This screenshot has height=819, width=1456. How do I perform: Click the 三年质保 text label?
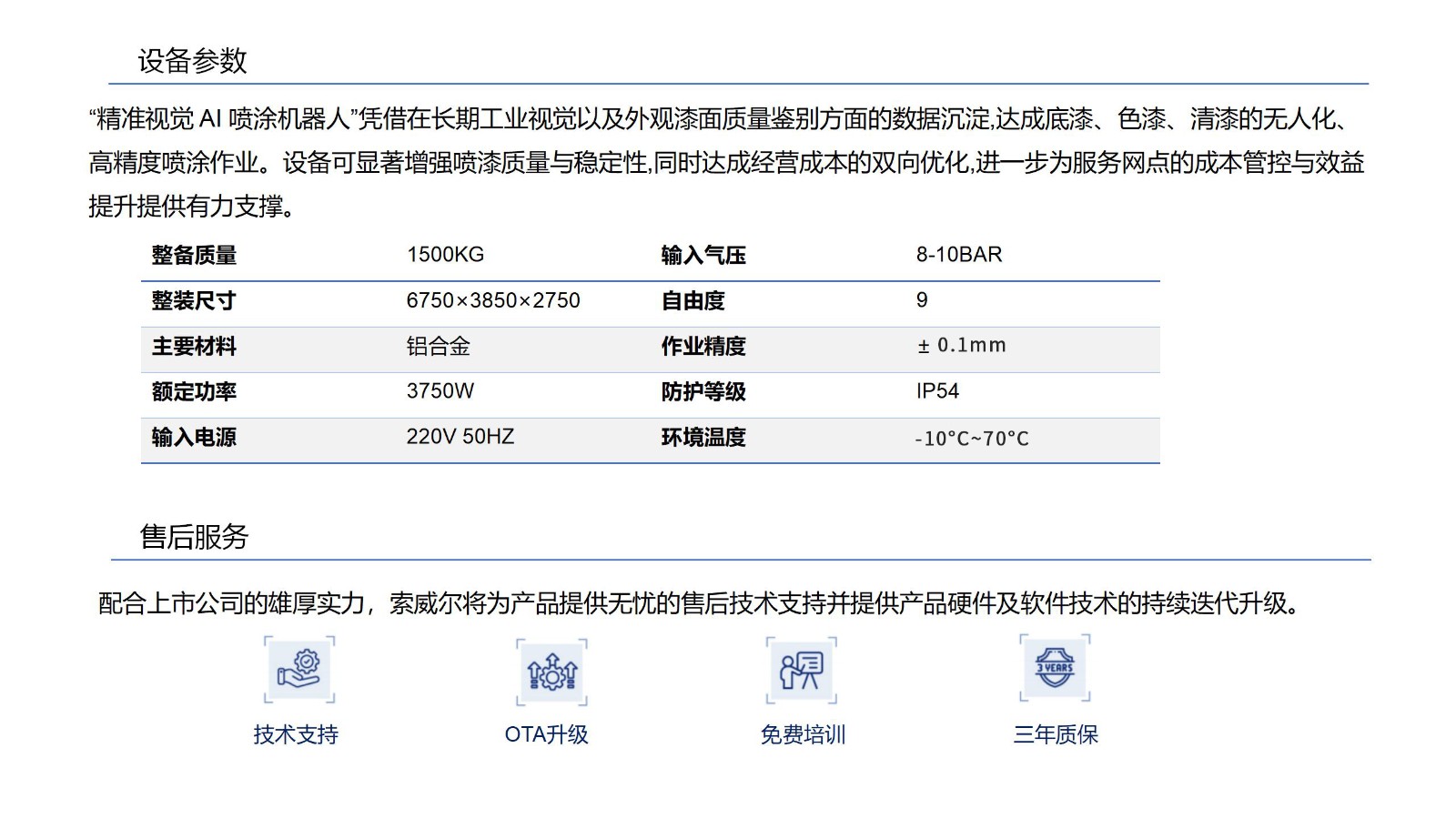pos(1056,734)
